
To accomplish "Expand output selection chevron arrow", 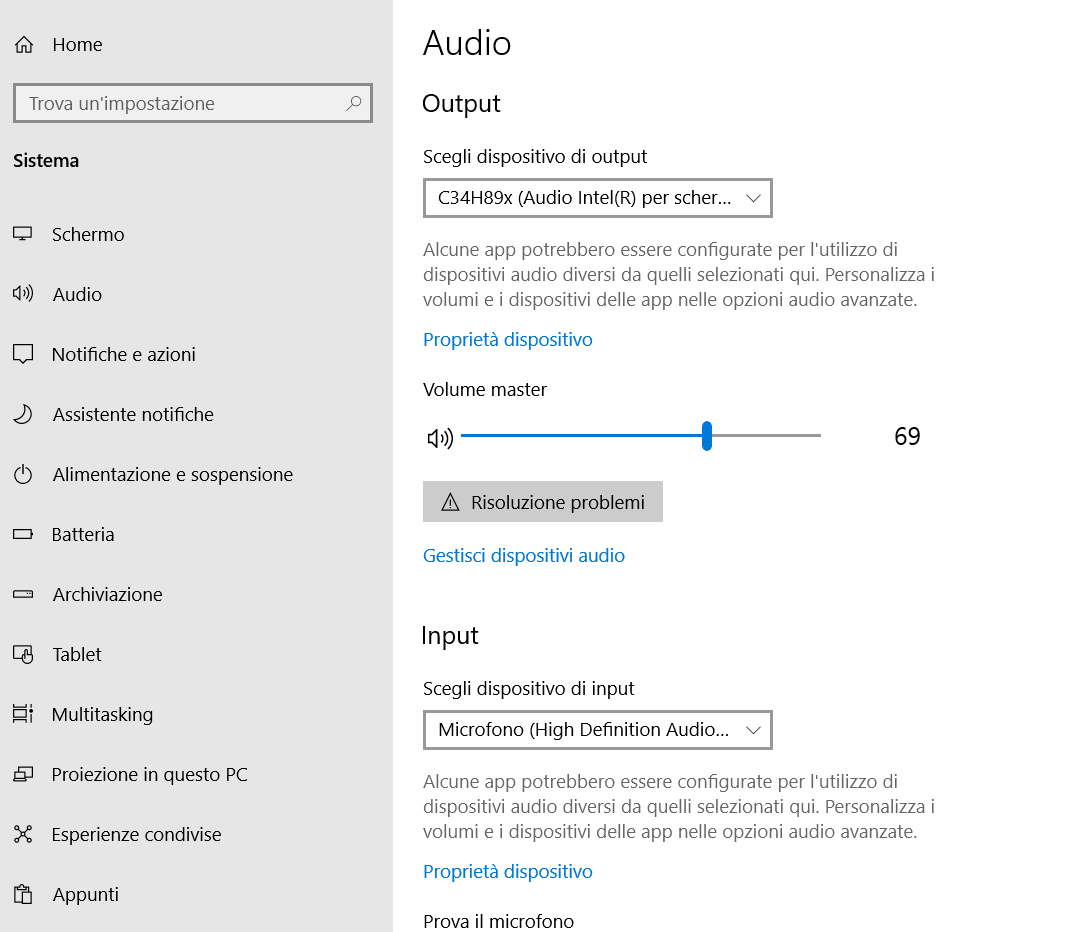I will click(753, 198).
